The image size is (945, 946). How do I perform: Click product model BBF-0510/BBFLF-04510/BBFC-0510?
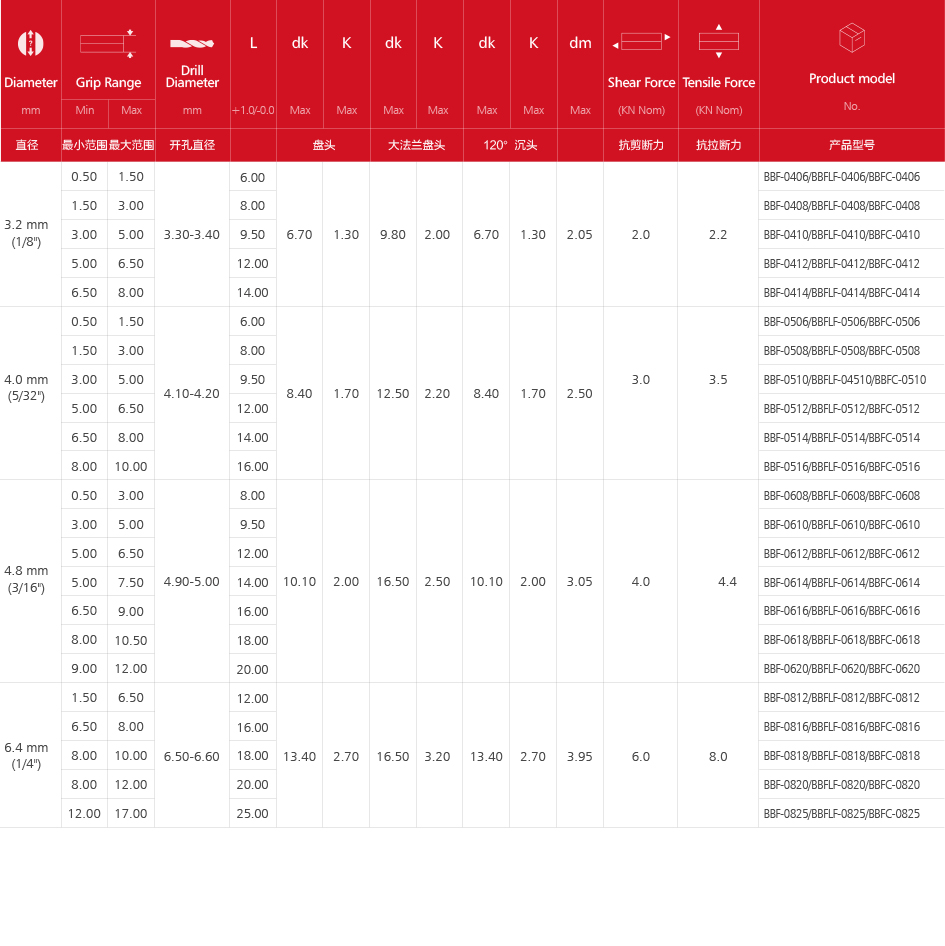[844, 380]
